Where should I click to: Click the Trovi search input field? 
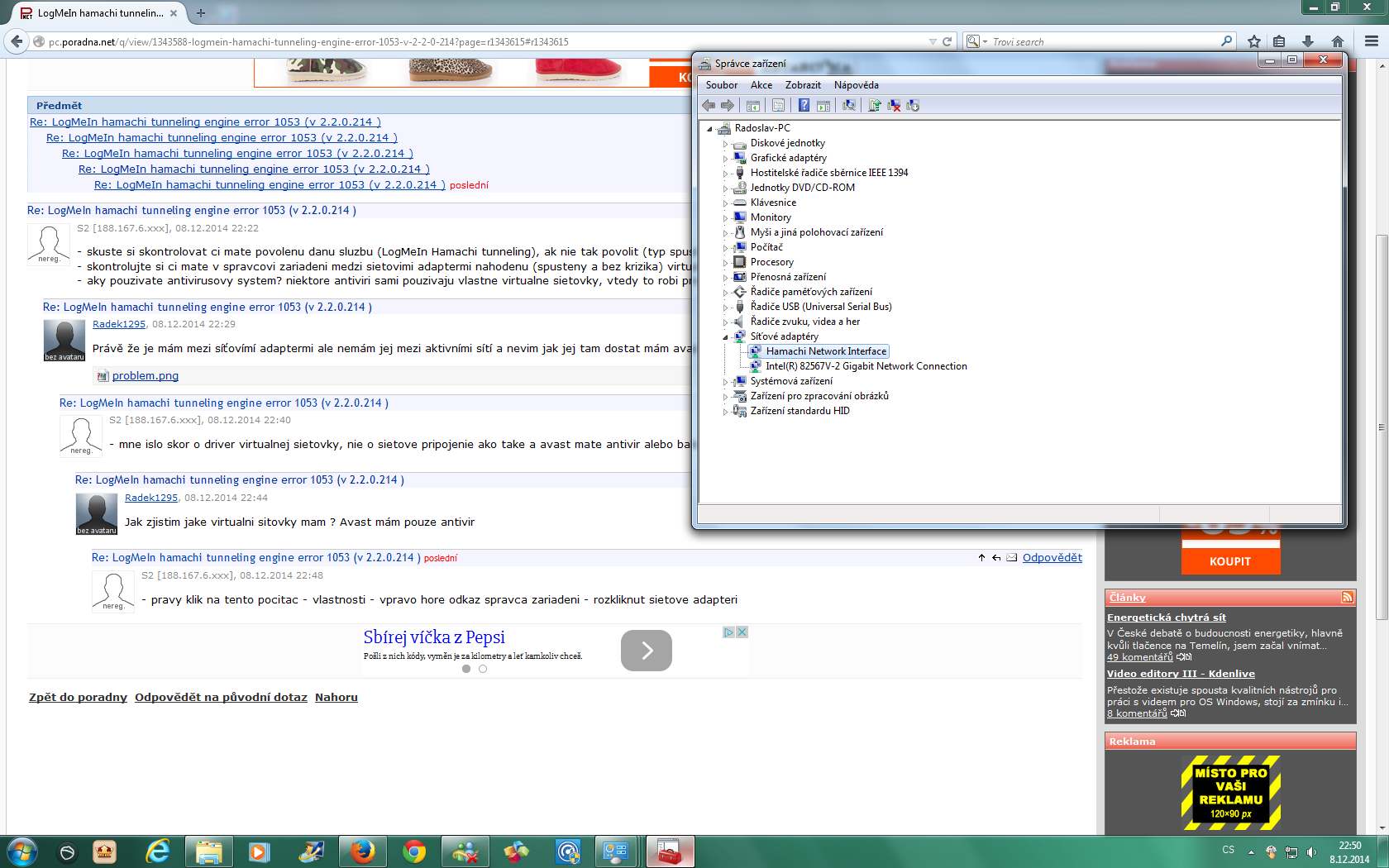(x=1105, y=42)
